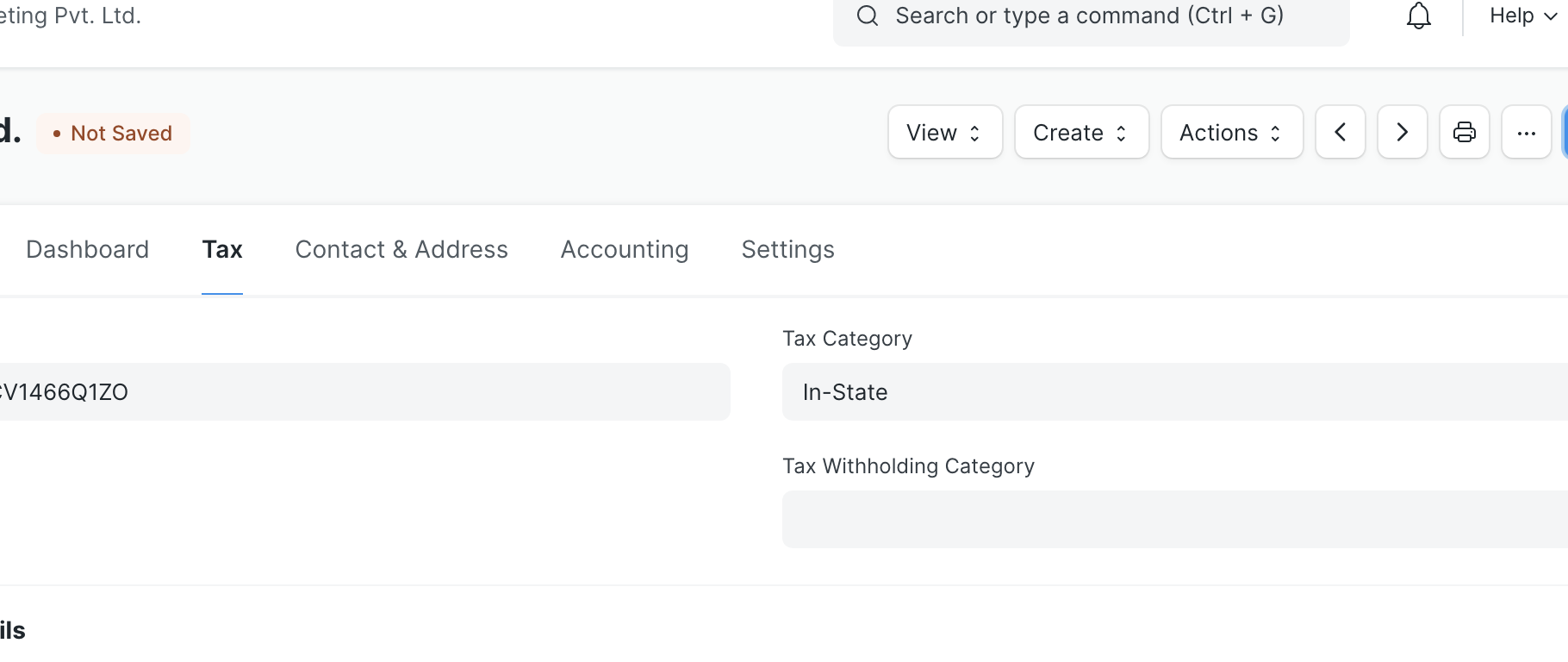Go to previous record with left chevron

(x=1341, y=132)
